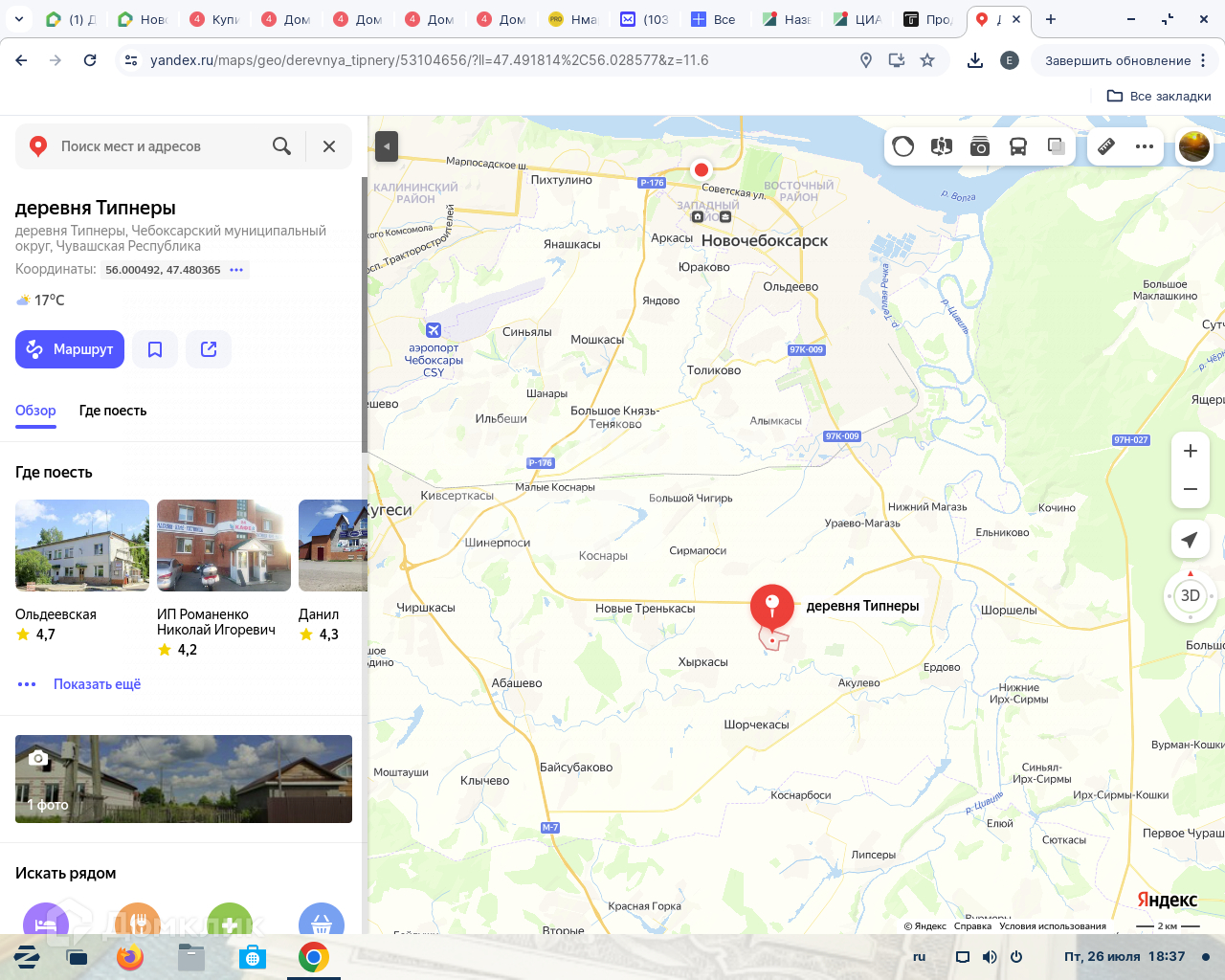Open 'Все закладки' bookmarks folder
Screen dimensions: 1225x980
click(x=1159, y=96)
